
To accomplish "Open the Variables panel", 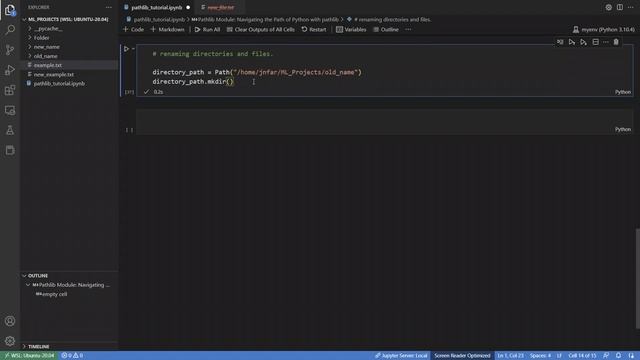I will pyautogui.click(x=351, y=29).
